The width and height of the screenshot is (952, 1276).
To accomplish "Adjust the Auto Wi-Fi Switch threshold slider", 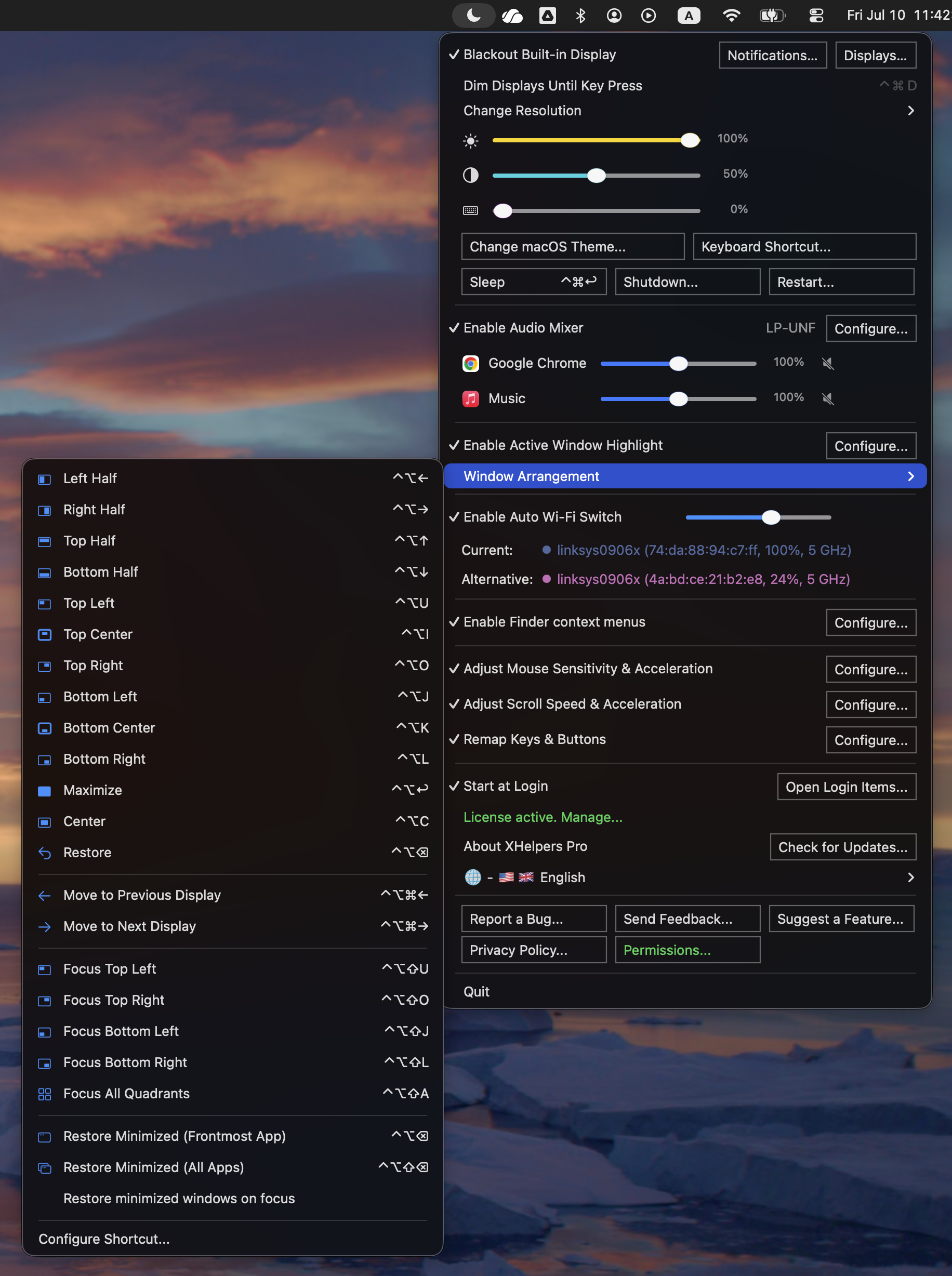I will [758, 517].
